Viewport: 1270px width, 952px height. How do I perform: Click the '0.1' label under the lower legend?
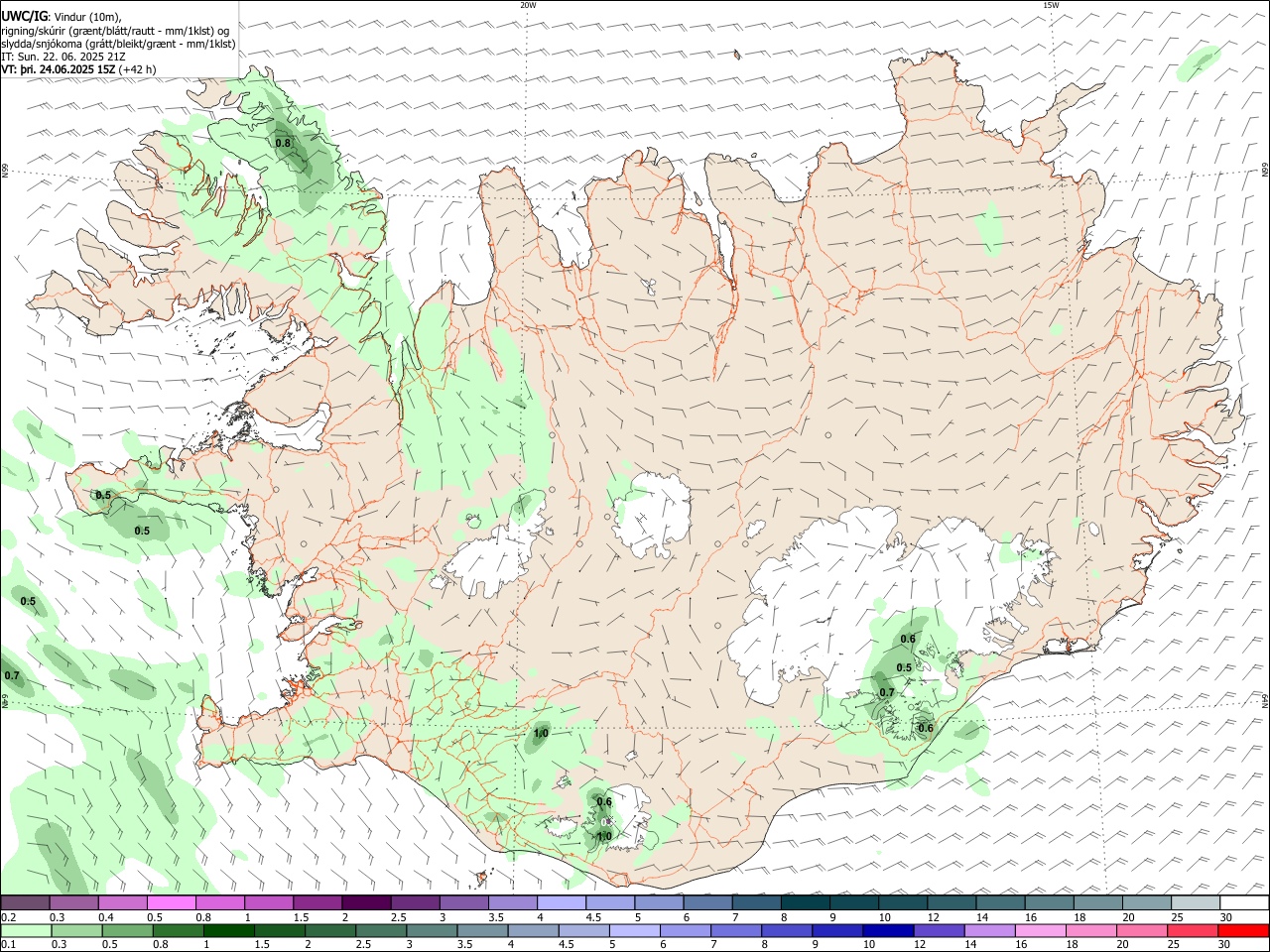point(9,944)
